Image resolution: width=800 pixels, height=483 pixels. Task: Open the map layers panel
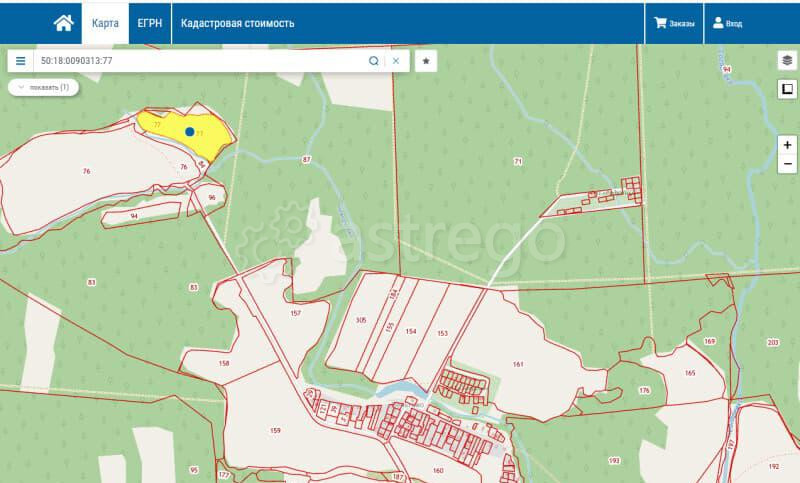(787, 61)
